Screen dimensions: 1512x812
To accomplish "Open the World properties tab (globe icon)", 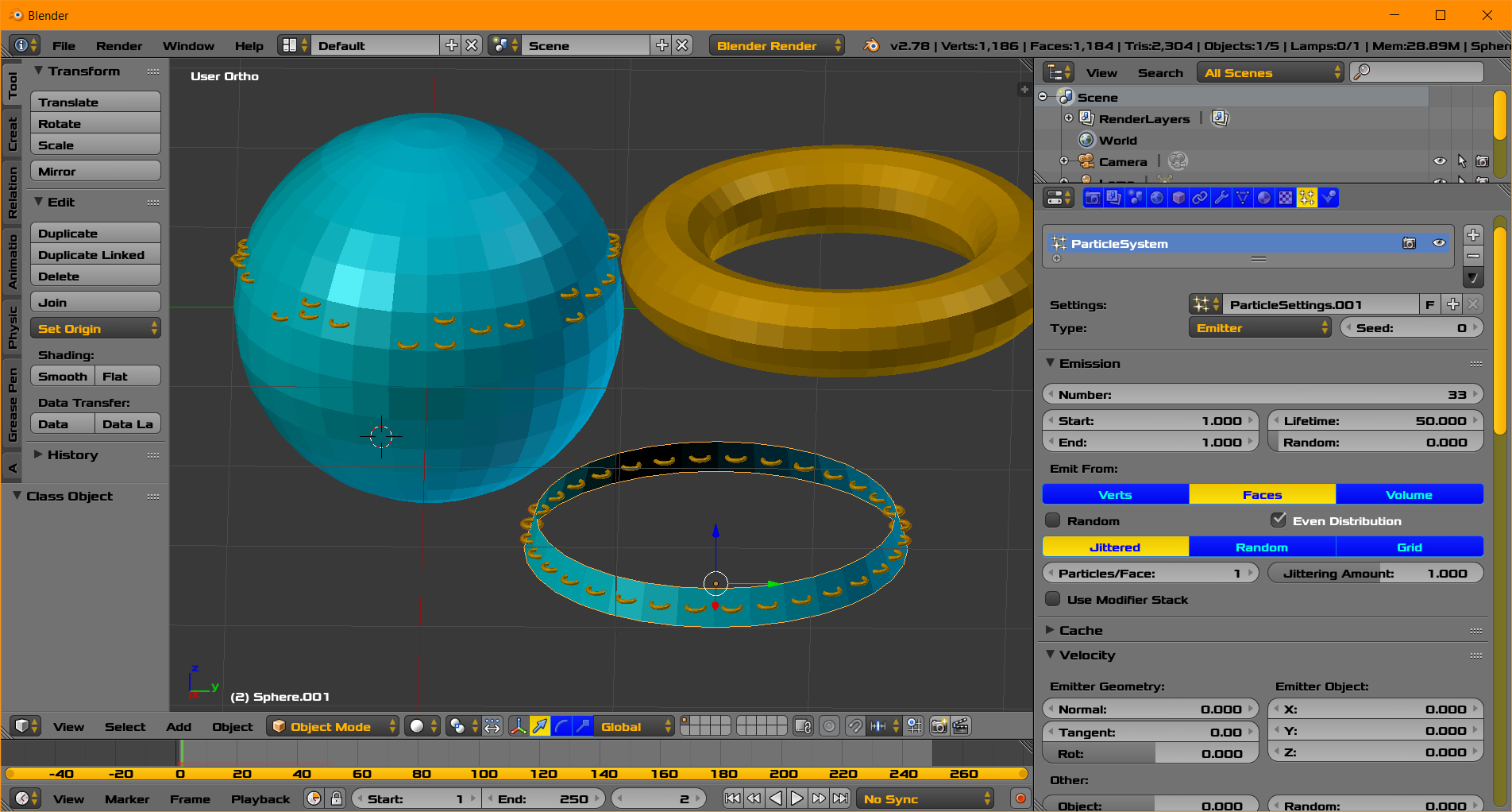I will 1157,198.
